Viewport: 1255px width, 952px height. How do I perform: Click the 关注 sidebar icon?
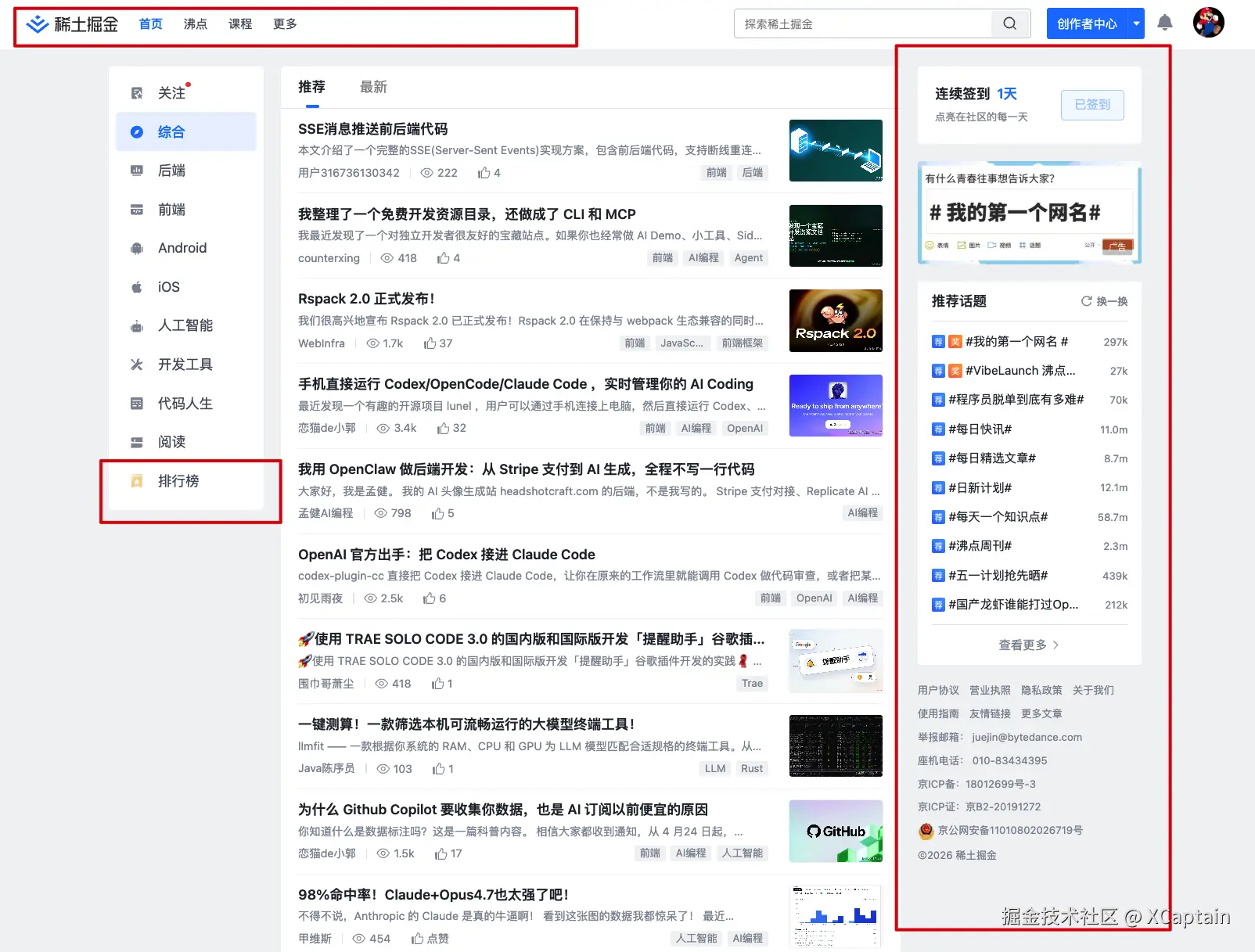tap(137, 93)
